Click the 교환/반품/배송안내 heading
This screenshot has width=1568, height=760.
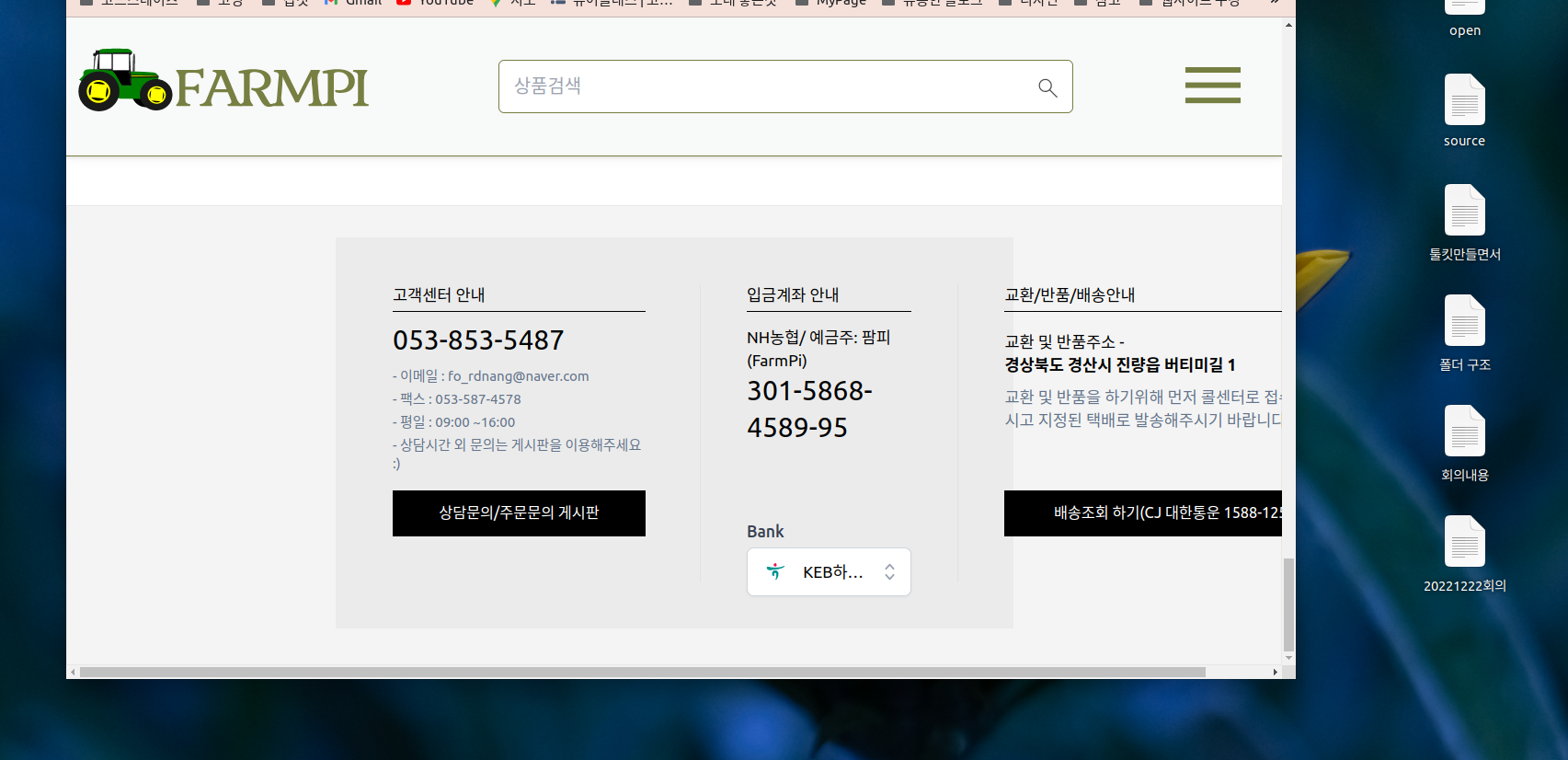click(x=1070, y=294)
